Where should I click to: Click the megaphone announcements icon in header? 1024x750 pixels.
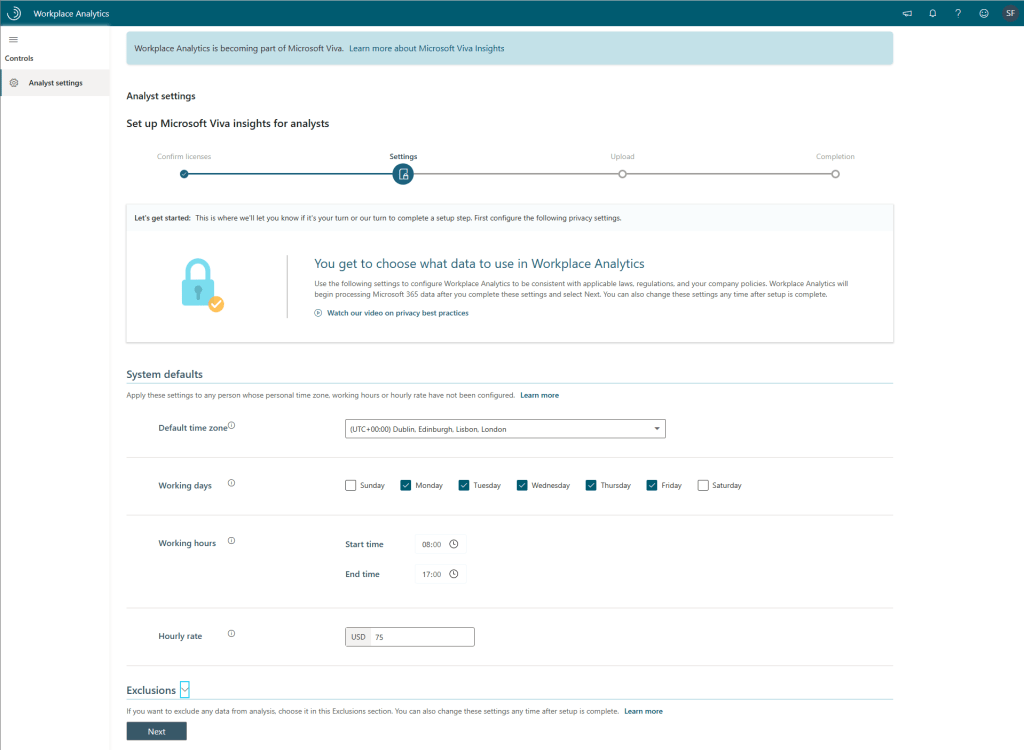pos(907,14)
